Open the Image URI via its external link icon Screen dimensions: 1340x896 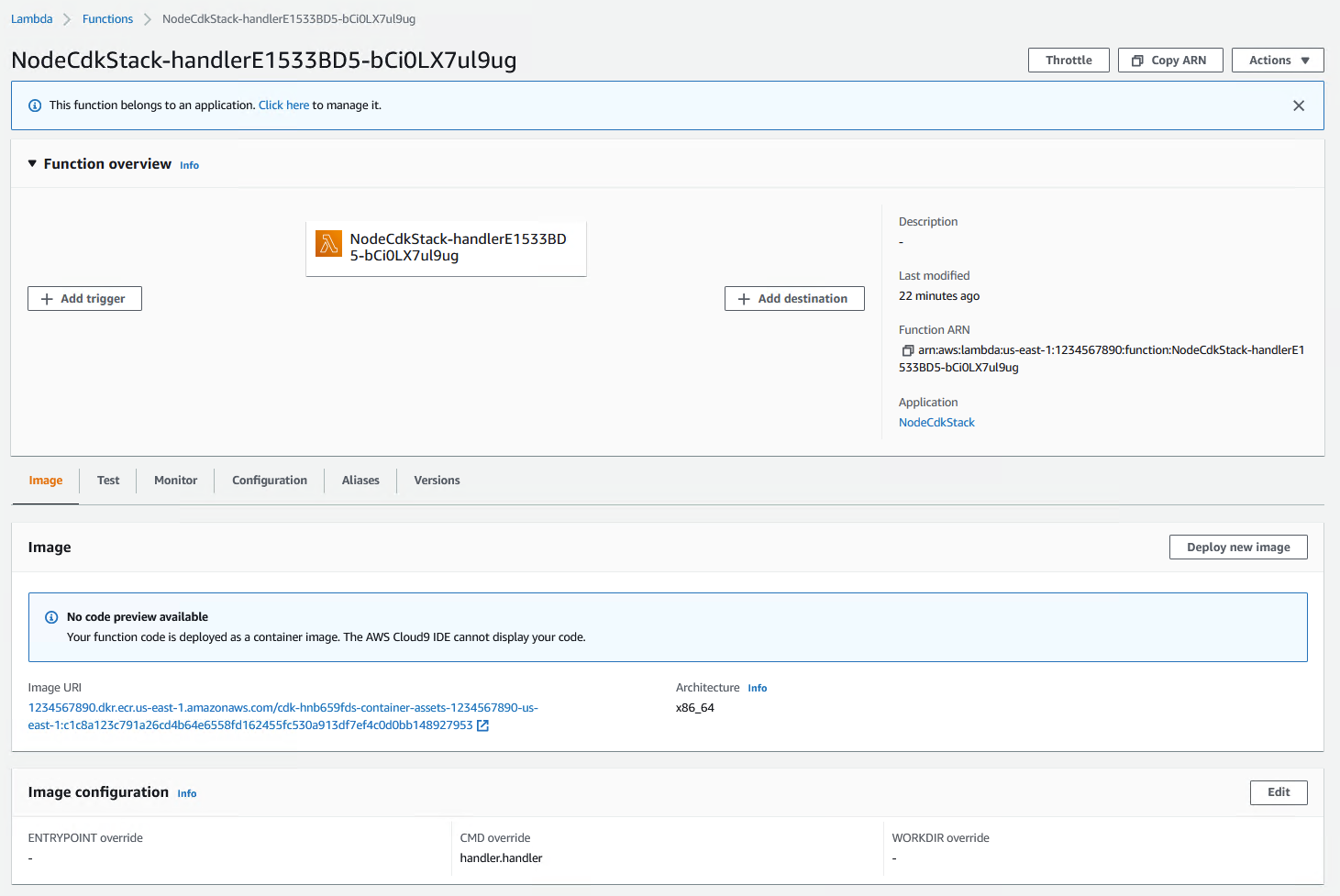(x=483, y=725)
